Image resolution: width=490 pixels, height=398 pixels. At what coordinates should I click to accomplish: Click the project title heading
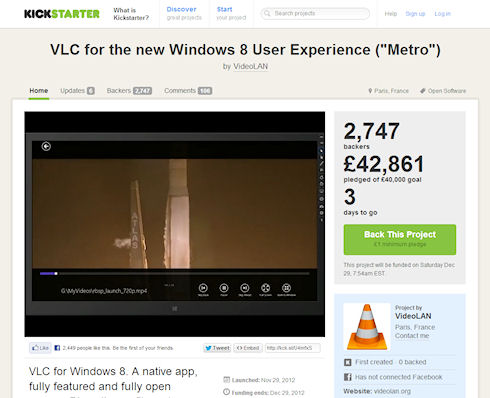[x=245, y=50]
